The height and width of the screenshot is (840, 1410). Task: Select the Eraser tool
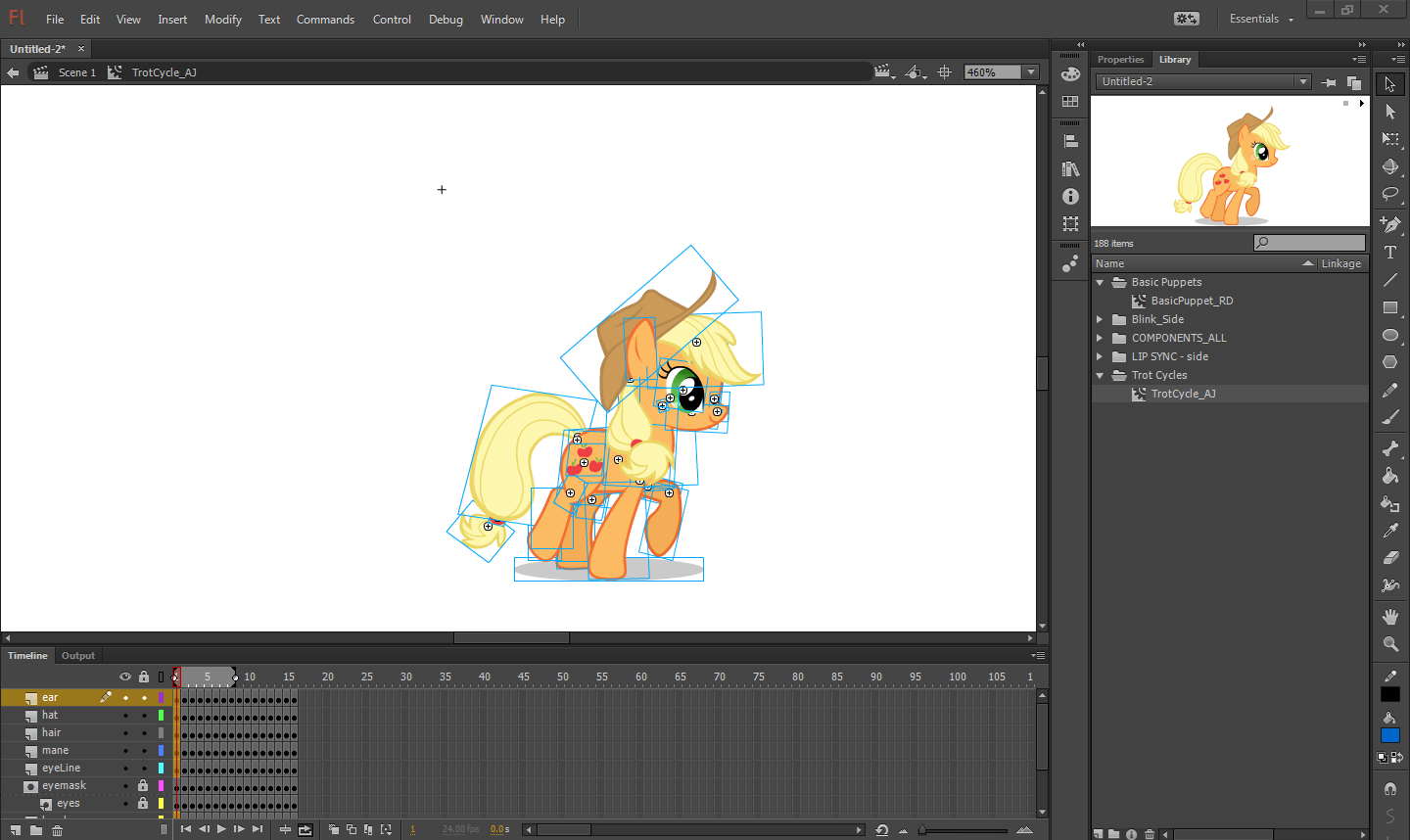coord(1389,558)
